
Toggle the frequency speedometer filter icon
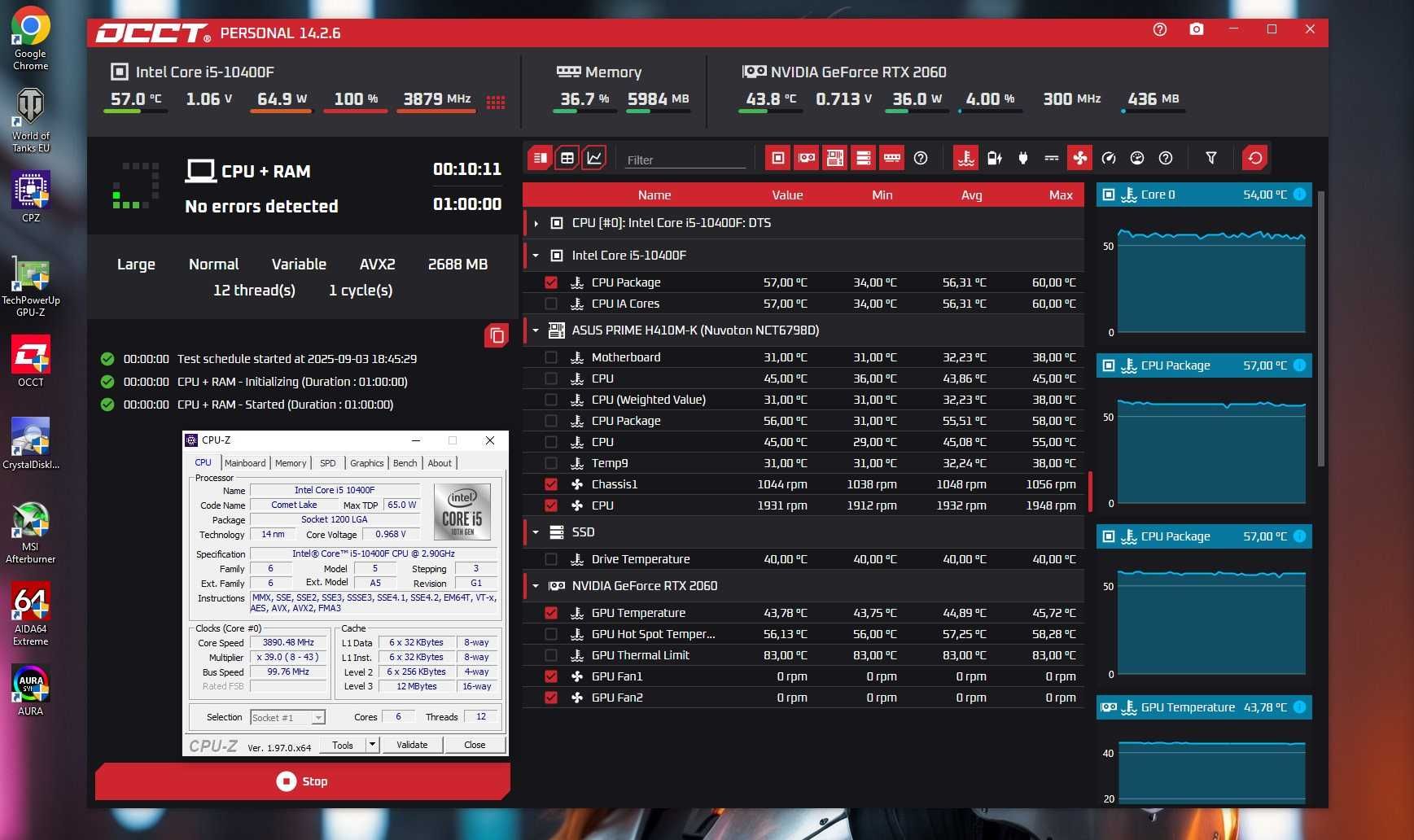coord(1109,158)
